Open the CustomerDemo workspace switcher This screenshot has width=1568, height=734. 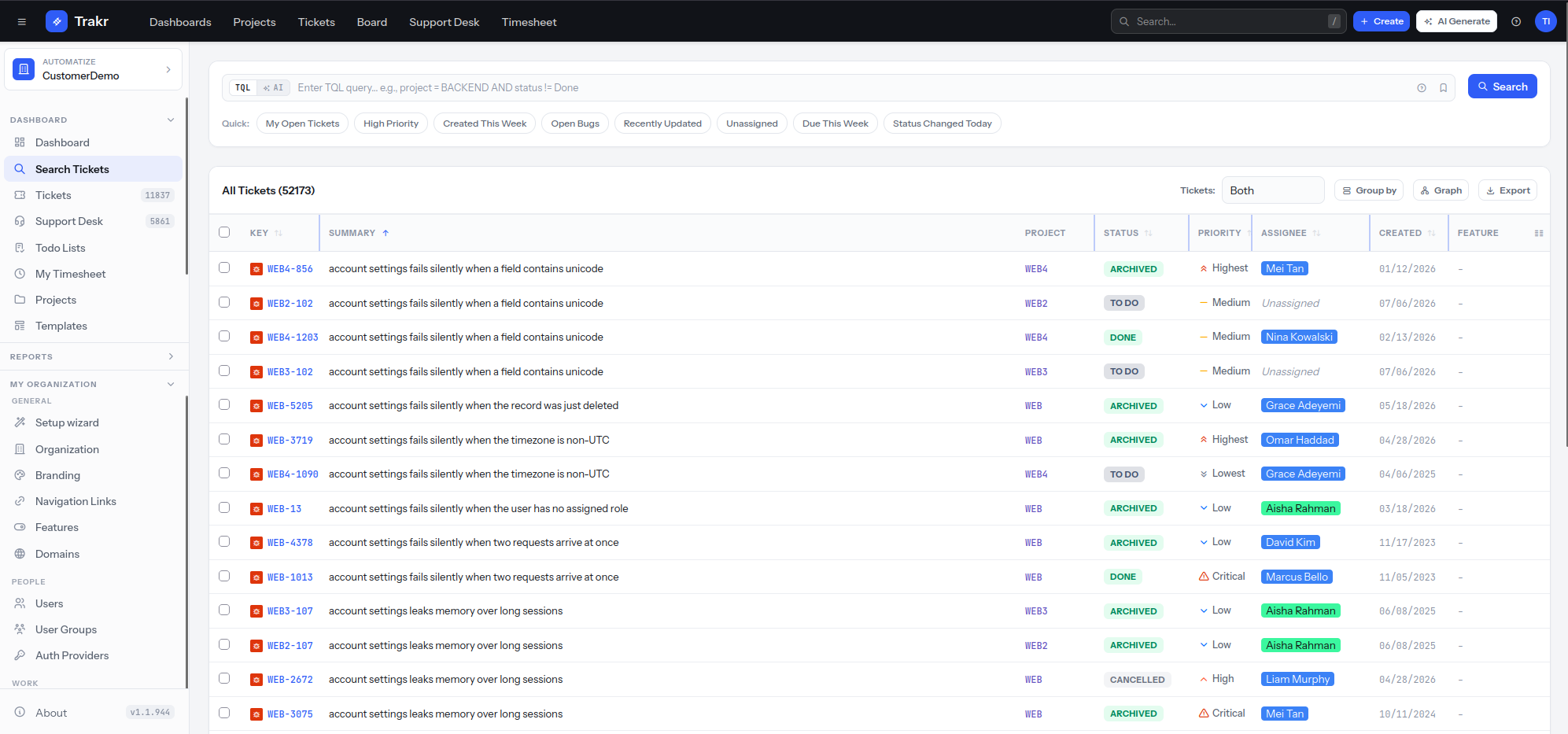(93, 69)
